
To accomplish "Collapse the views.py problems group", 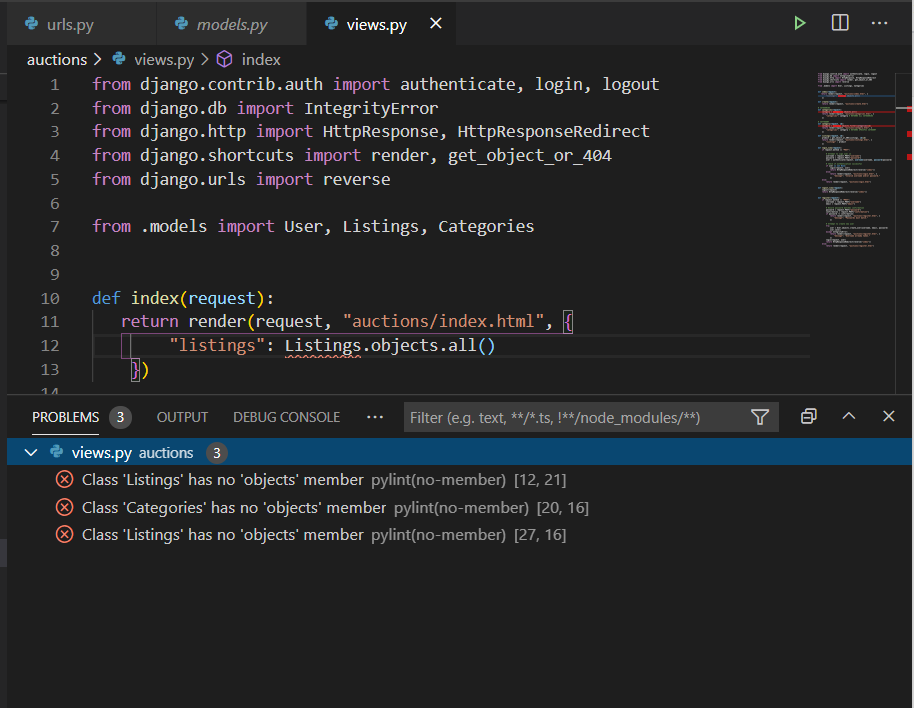I will click(31, 453).
